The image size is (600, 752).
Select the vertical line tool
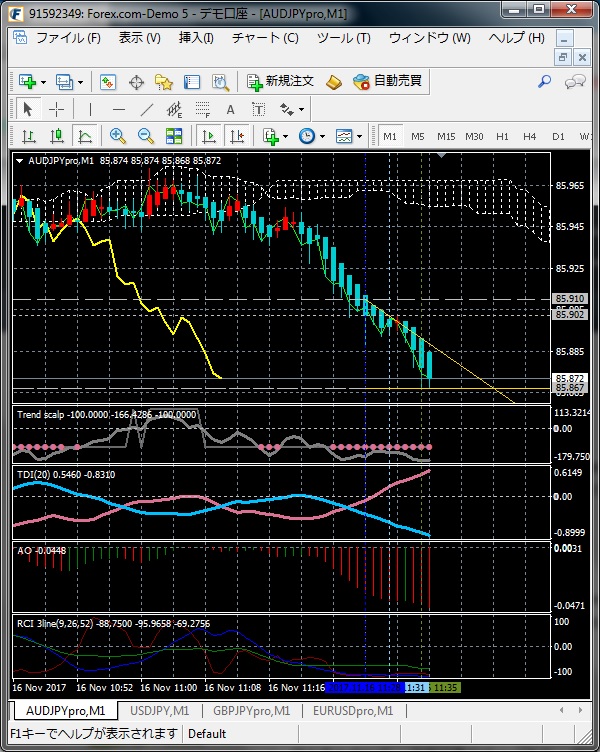[x=90, y=109]
